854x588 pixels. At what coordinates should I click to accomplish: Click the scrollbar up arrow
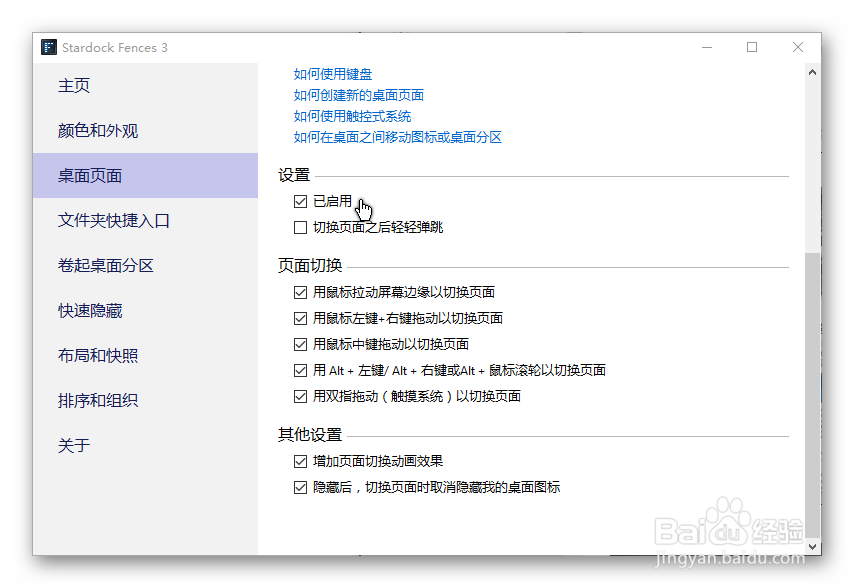click(x=812, y=72)
